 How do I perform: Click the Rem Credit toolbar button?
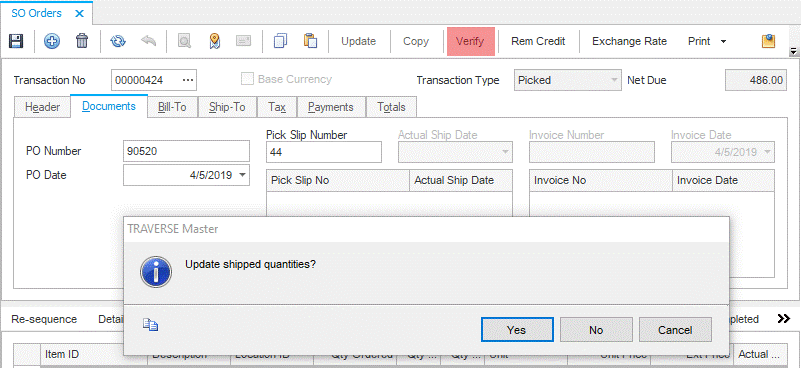[538, 41]
